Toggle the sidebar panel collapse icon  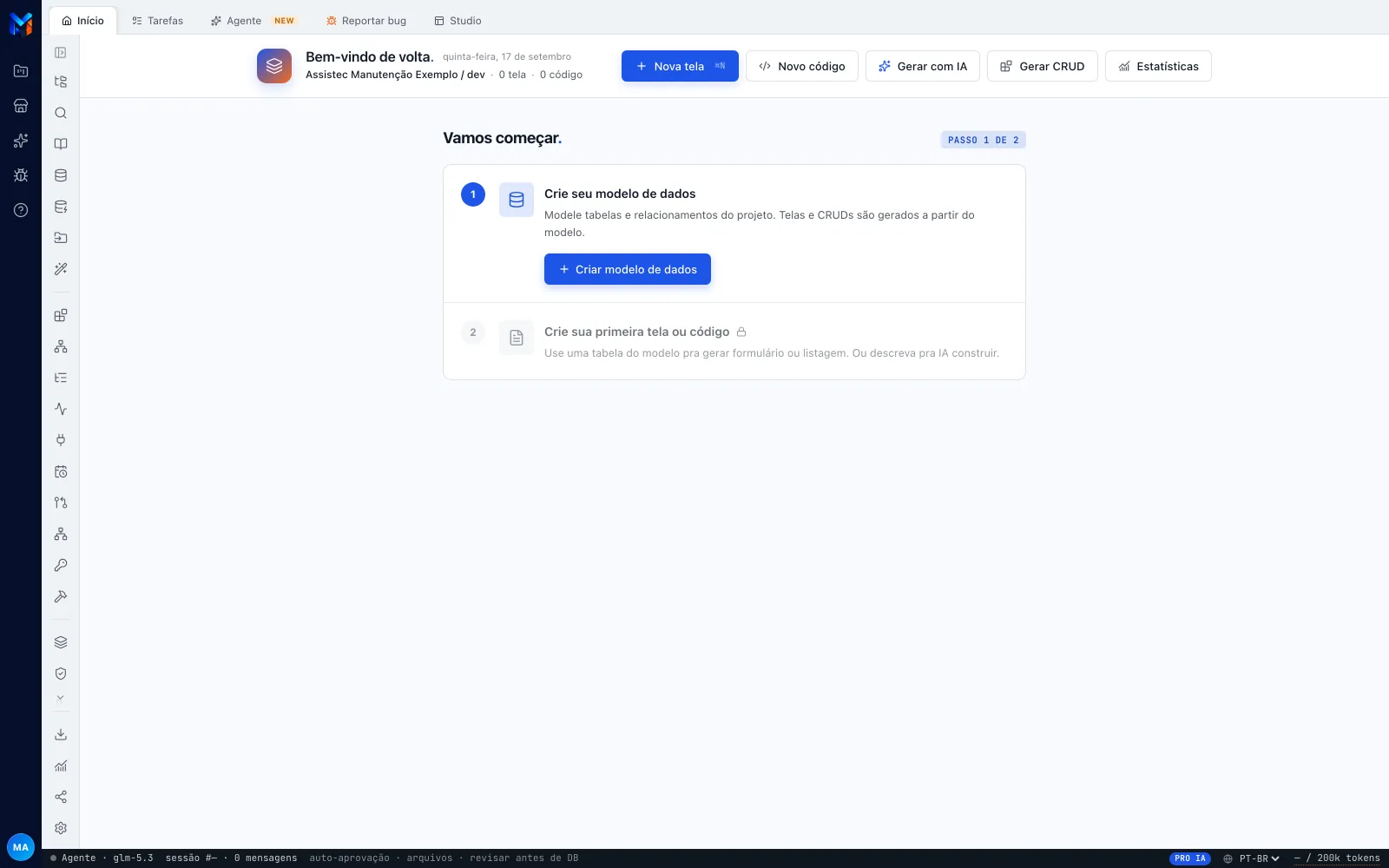(61, 53)
